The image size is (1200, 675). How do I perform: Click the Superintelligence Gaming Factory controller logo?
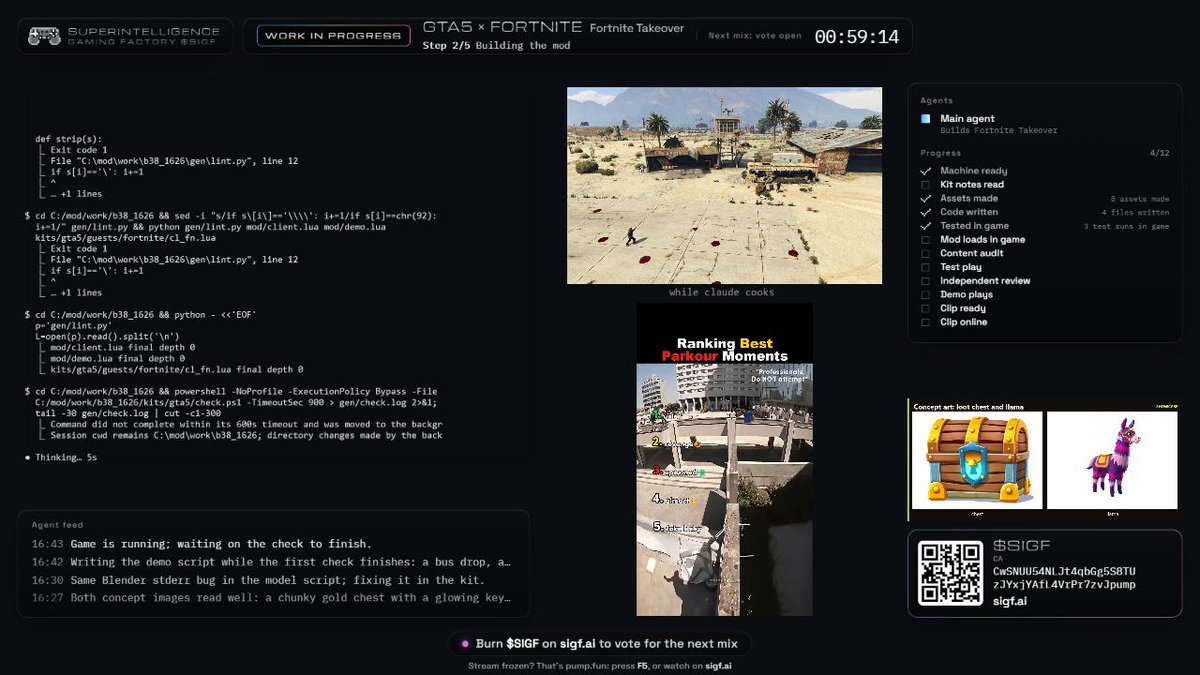(44, 36)
